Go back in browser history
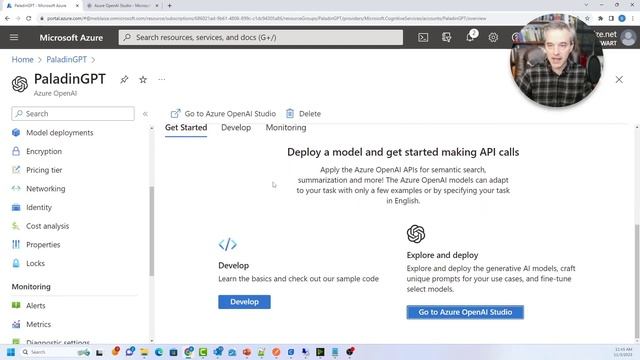The height and width of the screenshot is (360, 640). coord(7,18)
